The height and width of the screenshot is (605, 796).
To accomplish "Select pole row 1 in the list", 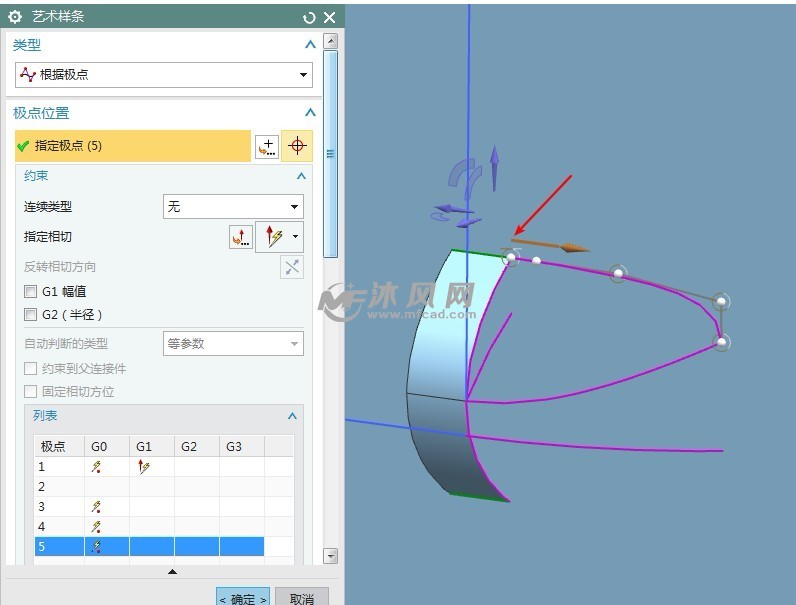I will click(163, 466).
